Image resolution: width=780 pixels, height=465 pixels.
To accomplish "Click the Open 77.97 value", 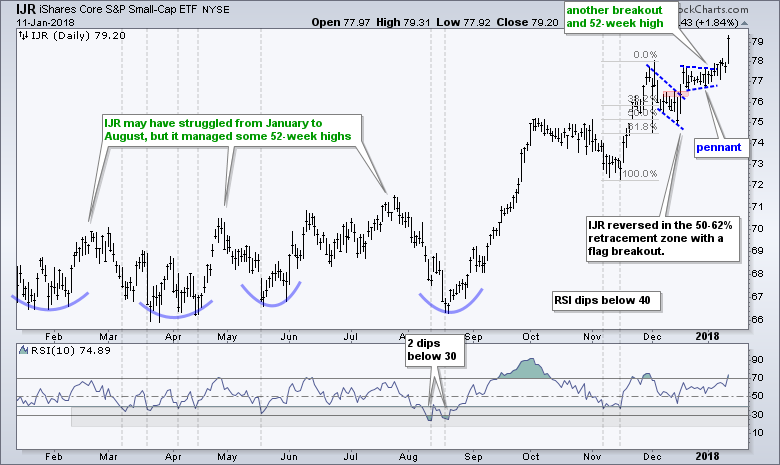I will click(341, 22).
